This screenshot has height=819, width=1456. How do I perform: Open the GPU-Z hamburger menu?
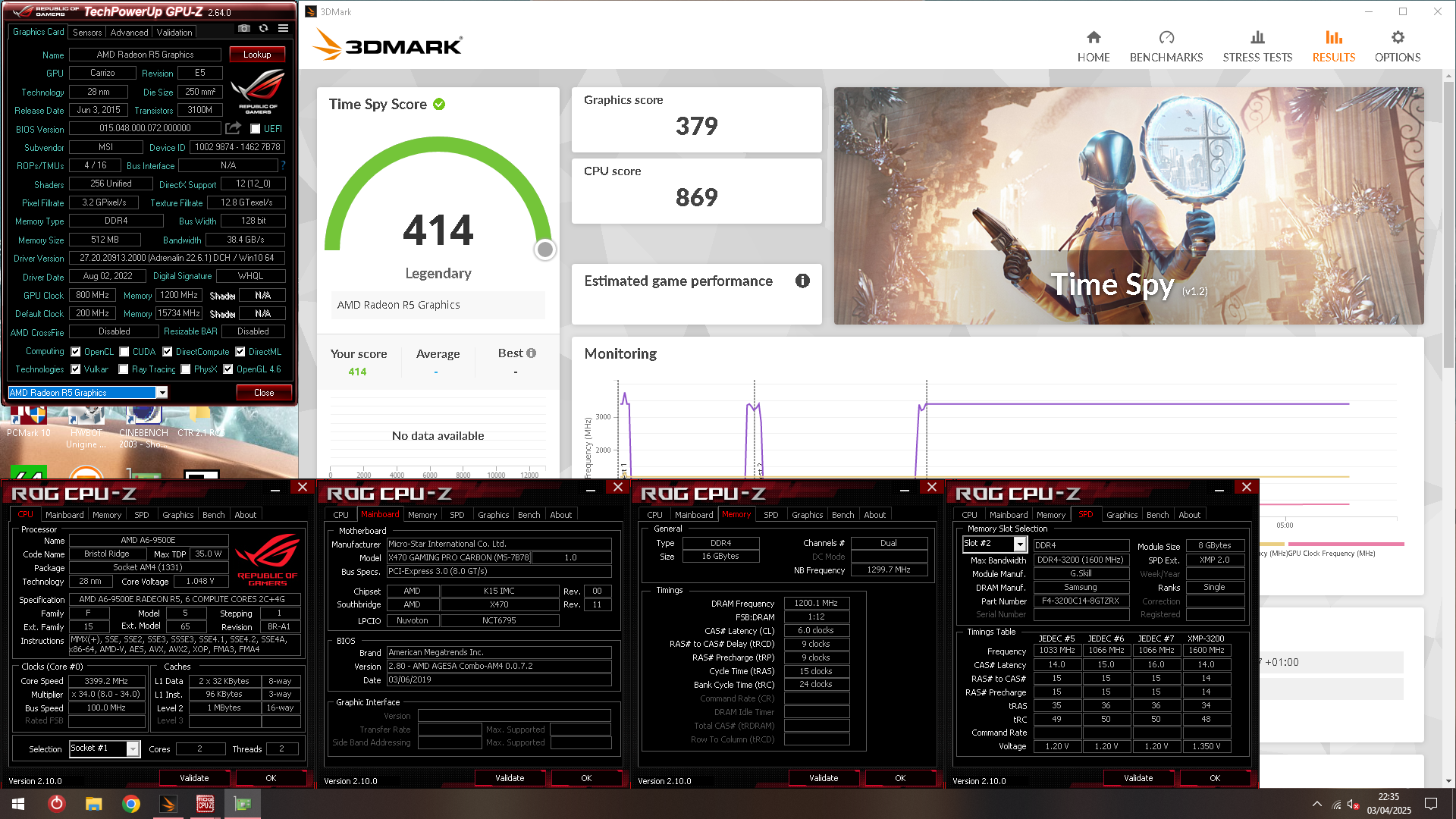pyautogui.click(x=283, y=29)
